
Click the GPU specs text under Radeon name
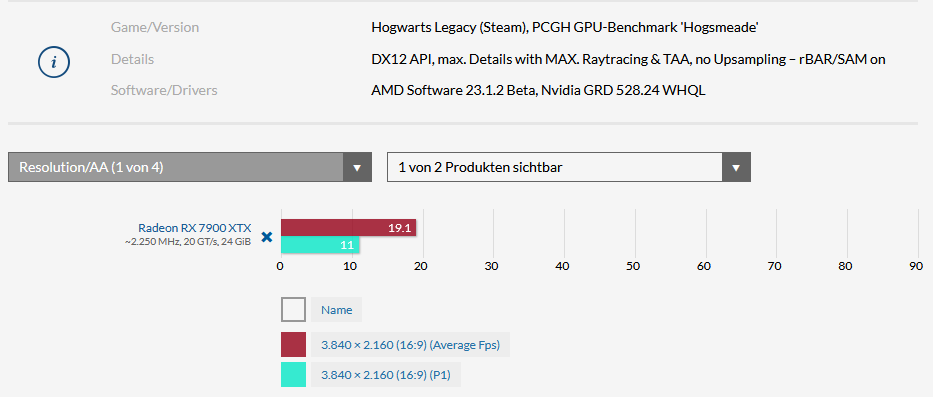coord(187,241)
